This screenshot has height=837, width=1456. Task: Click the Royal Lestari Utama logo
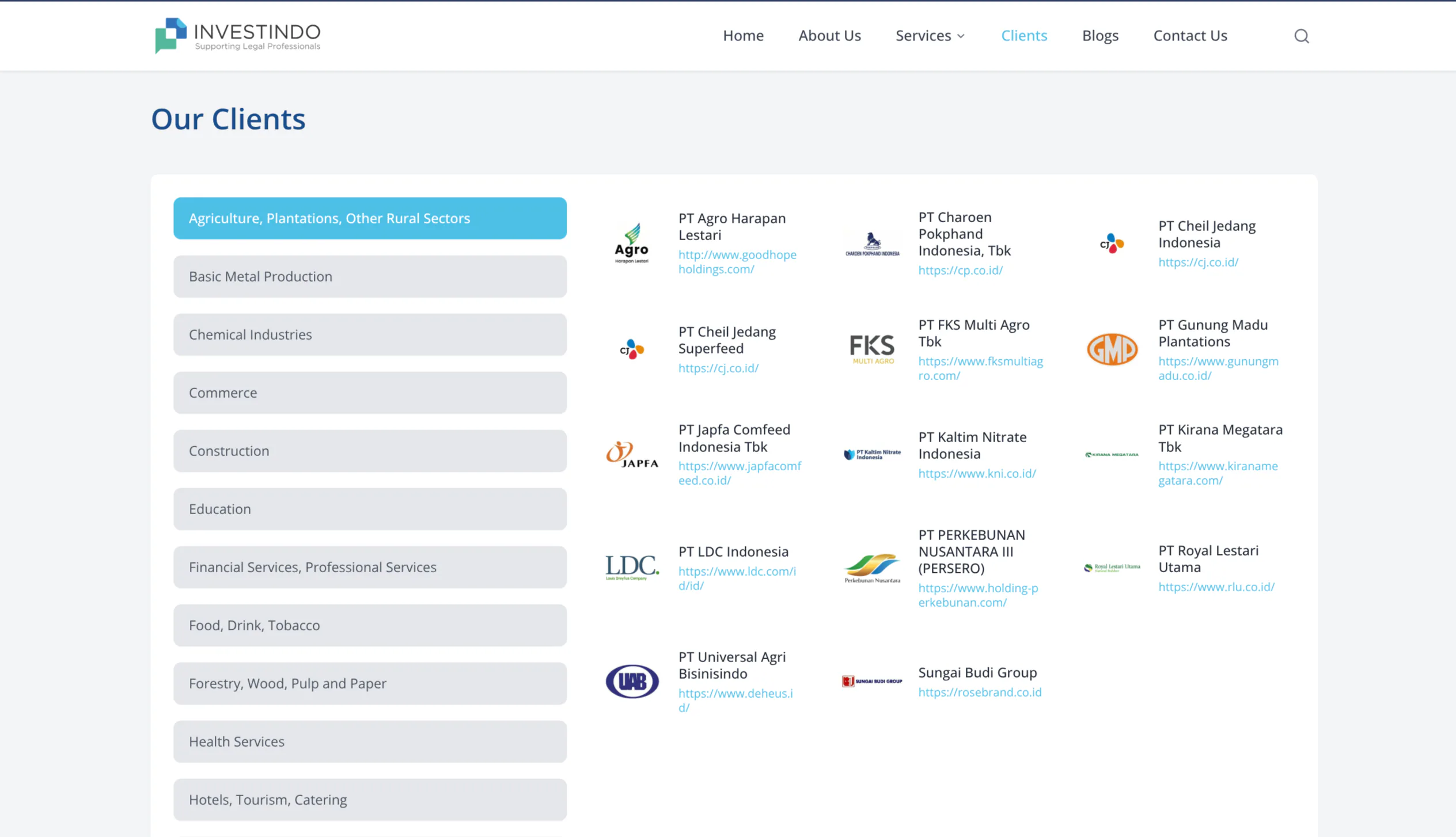coord(1112,568)
